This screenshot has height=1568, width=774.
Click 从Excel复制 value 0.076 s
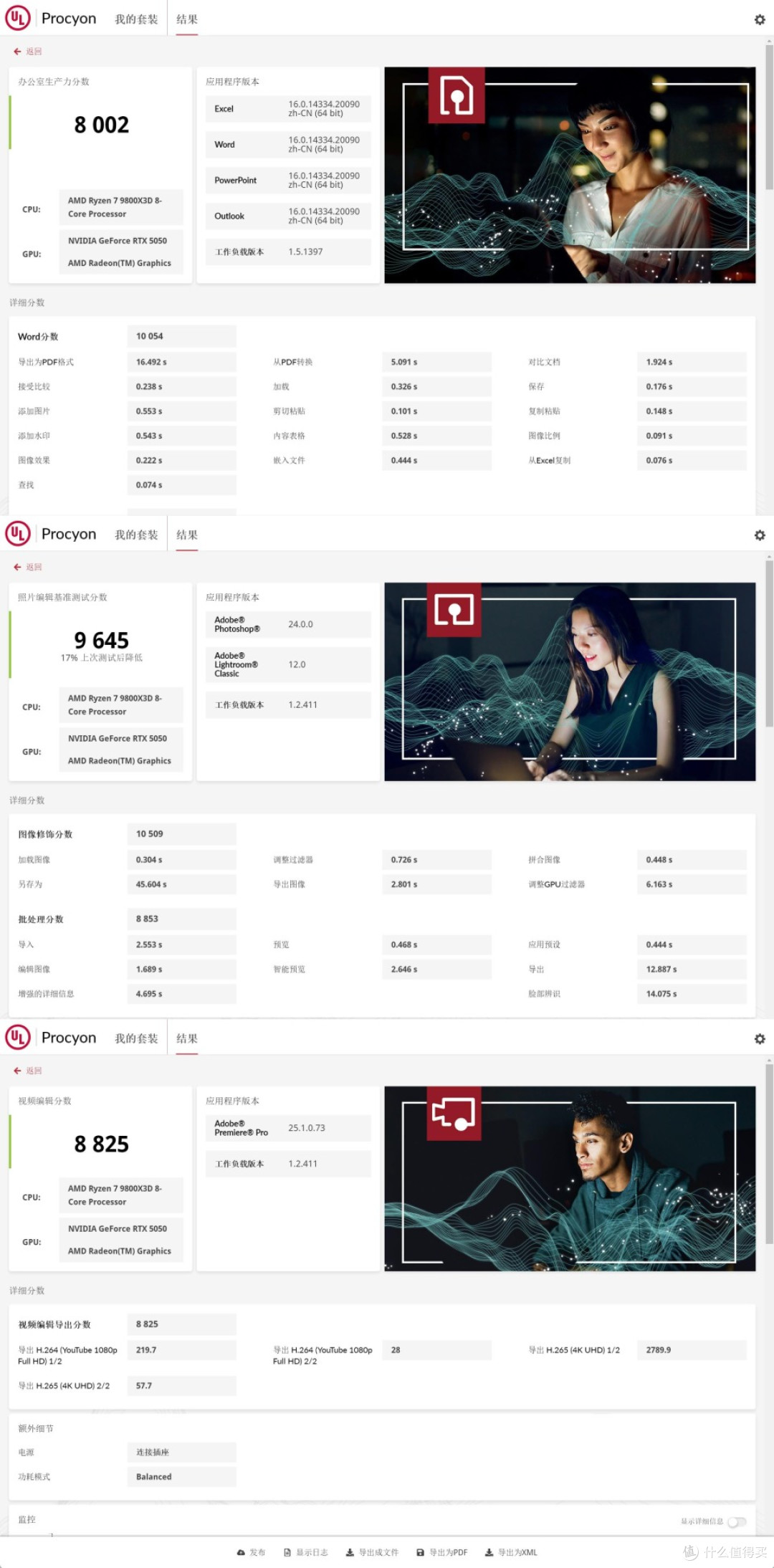[x=692, y=461]
